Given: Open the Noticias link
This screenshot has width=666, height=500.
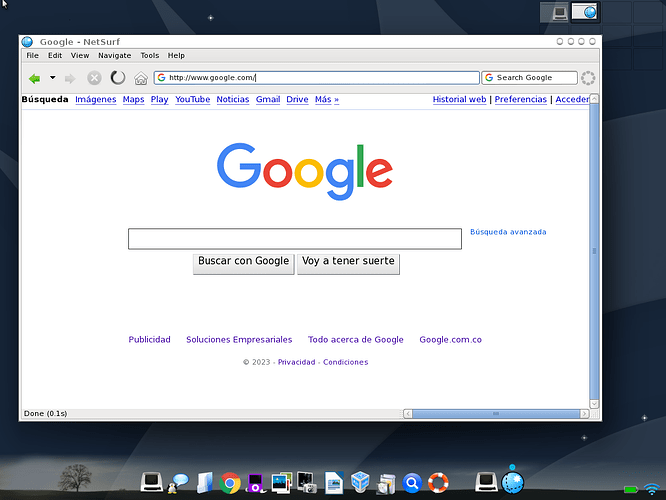Looking at the screenshot, I should pyautogui.click(x=233, y=99).
